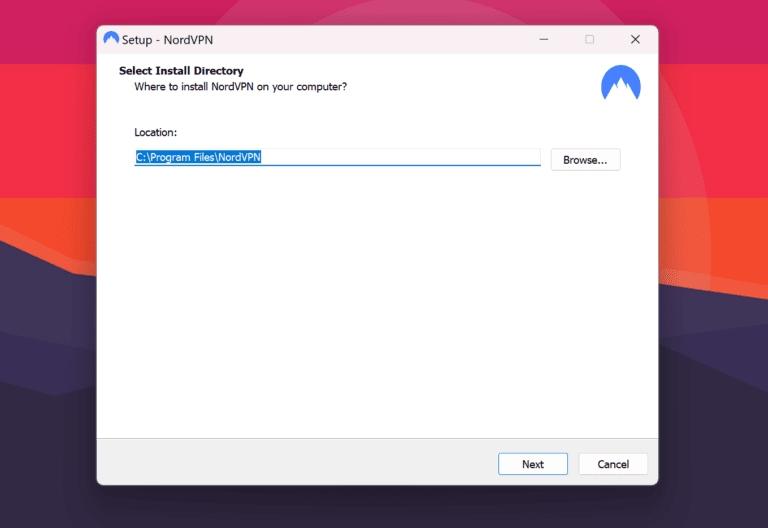768x528 pixels.
Task: Click the NordVPN icon in the title bar
Action: pos(111,39)
